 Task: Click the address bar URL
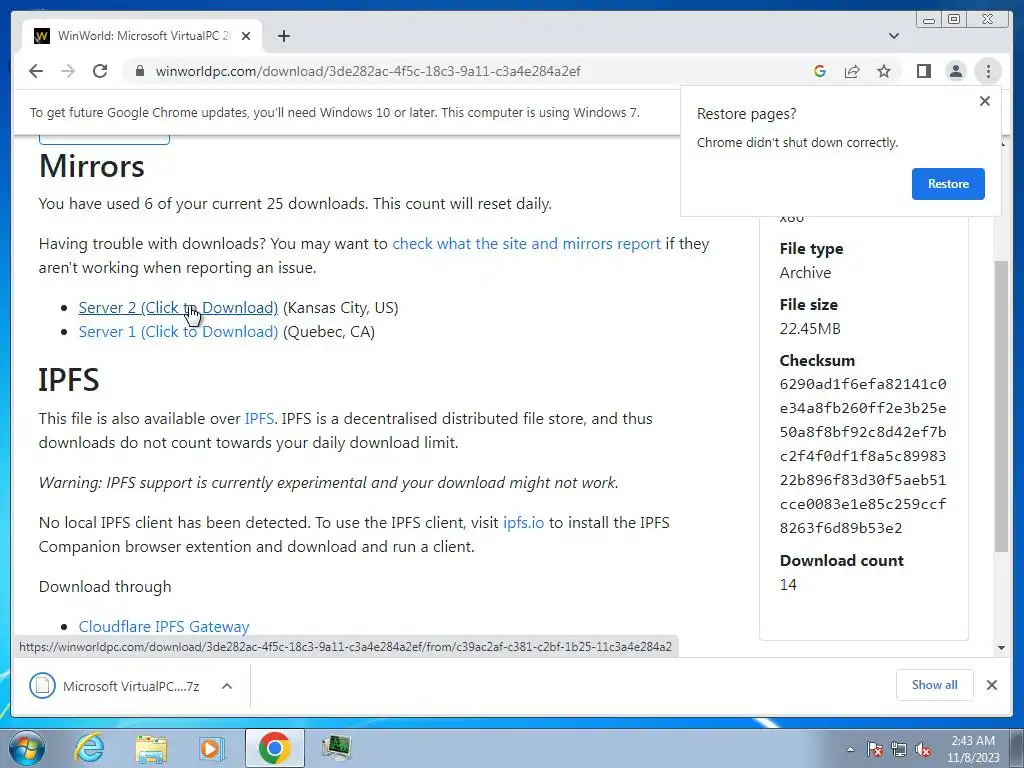pyautogui.click(x=368, y=71)
